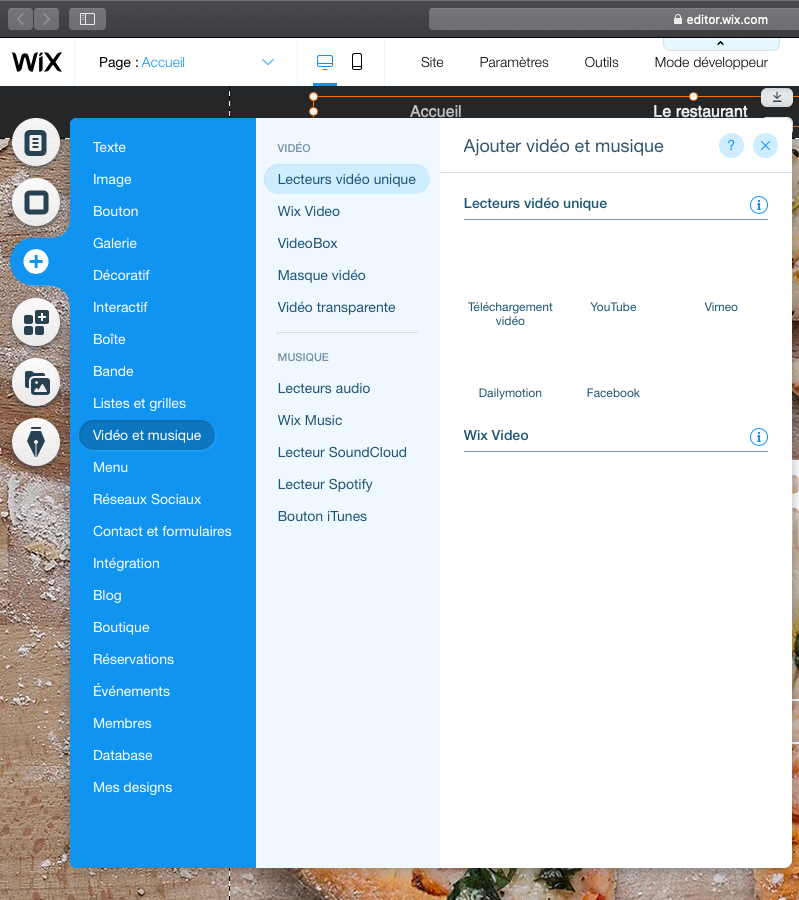Click info icon next to Lecteurs vidéo unique
799x900 pixels.
click(x=758, y=204)
